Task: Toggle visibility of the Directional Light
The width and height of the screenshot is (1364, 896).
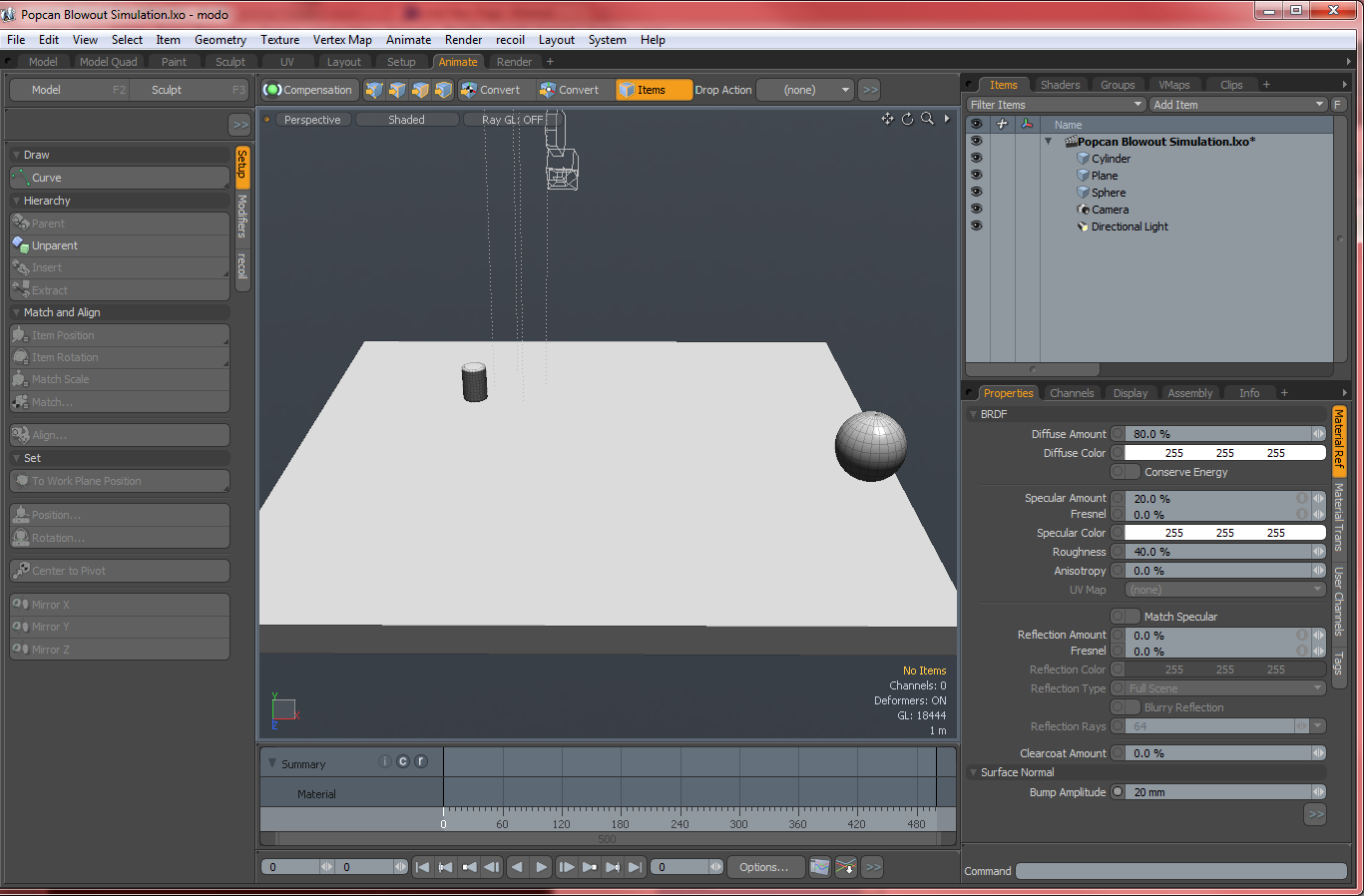Action: tap(976, 225)
